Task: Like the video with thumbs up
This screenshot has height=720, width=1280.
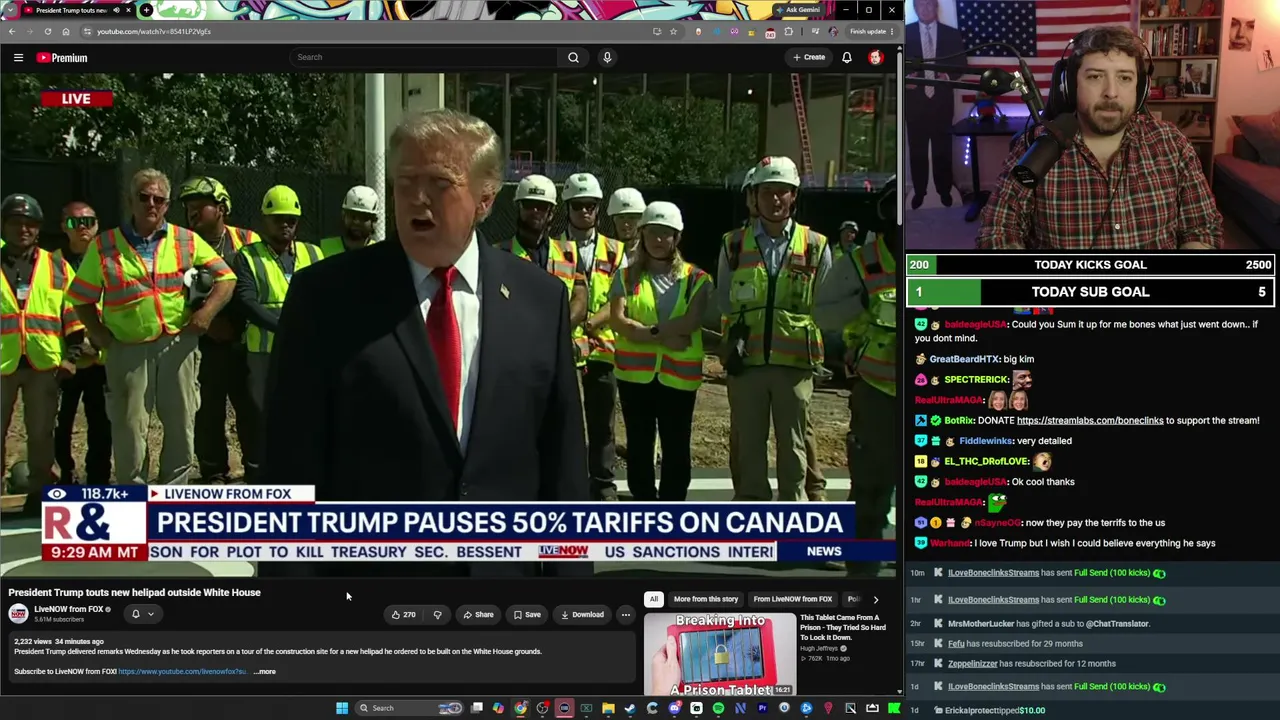Action: click(x=404, y=615)
